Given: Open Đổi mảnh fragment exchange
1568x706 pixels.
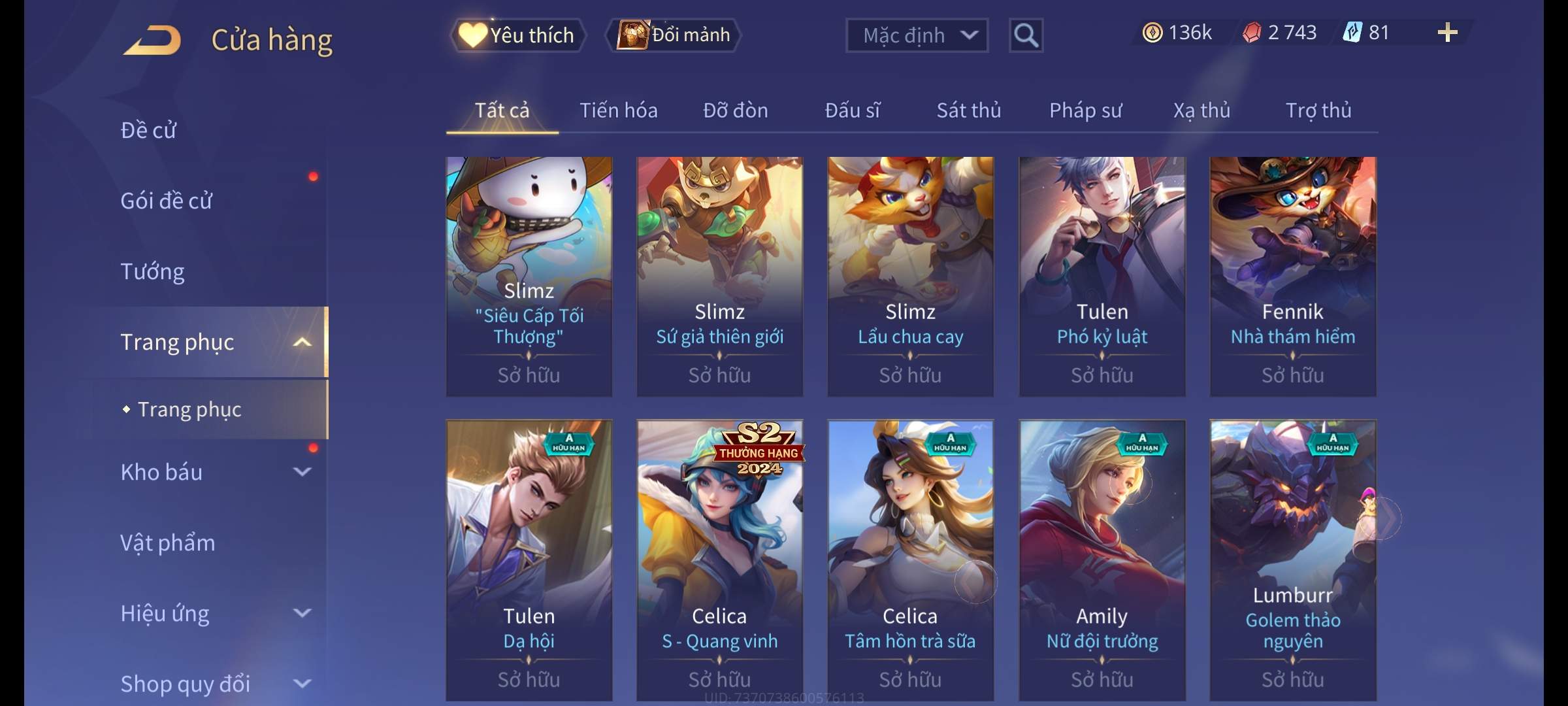Looking at the screenshot, I should click(674, 35).
